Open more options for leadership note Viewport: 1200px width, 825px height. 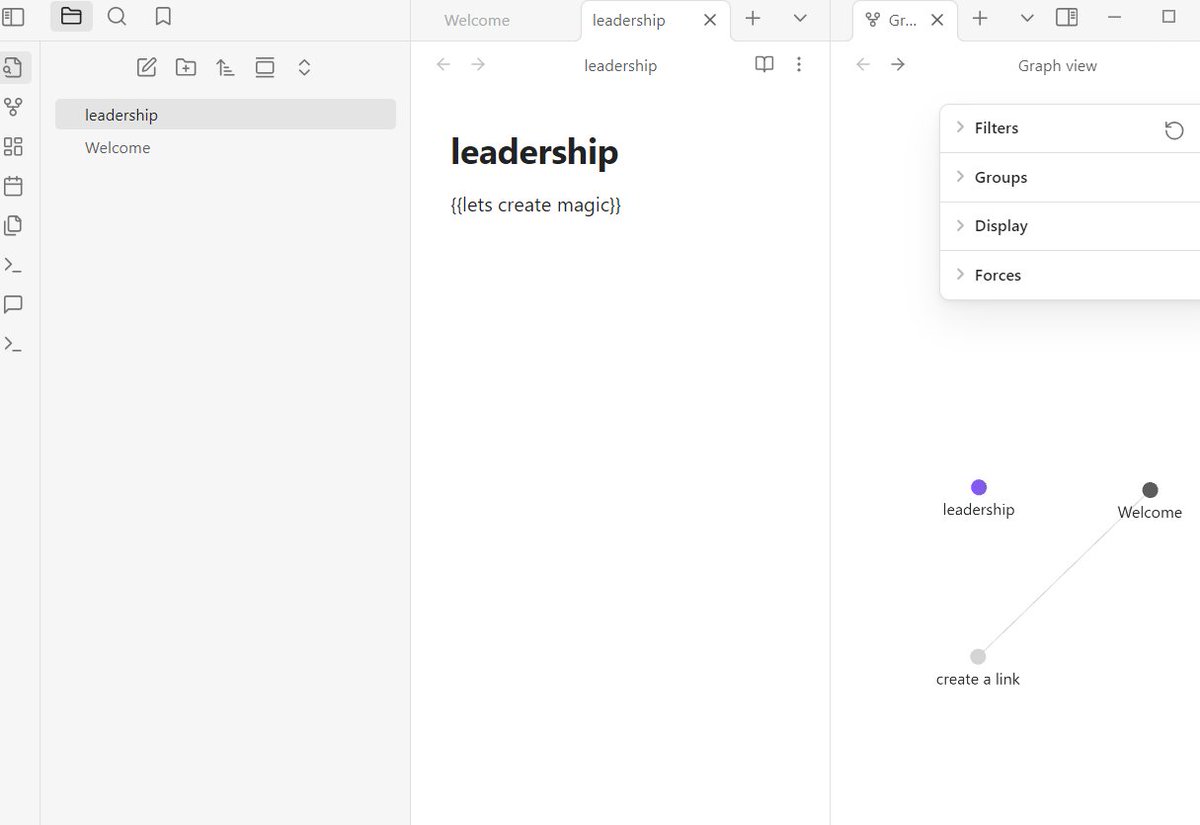coord(798,64)
